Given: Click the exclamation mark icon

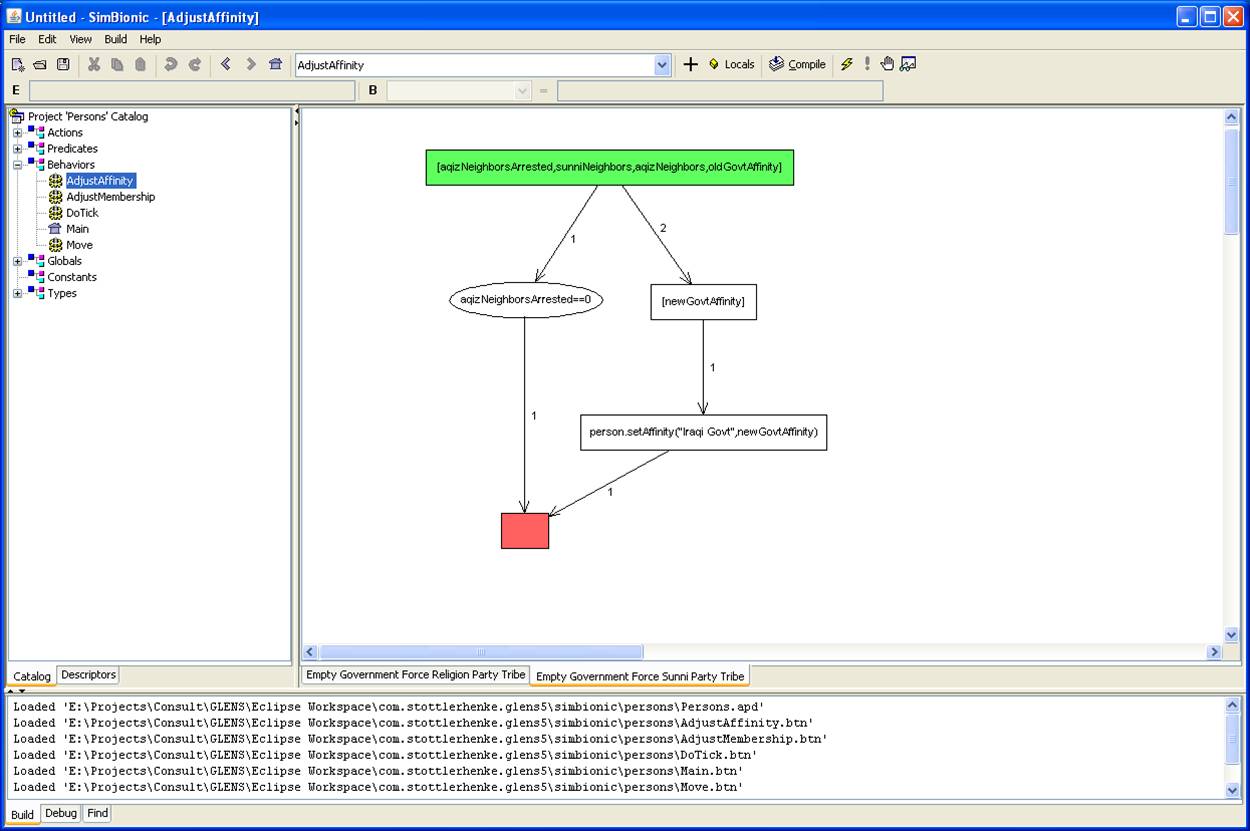Looking at the screenshot, I should (867, 64).
